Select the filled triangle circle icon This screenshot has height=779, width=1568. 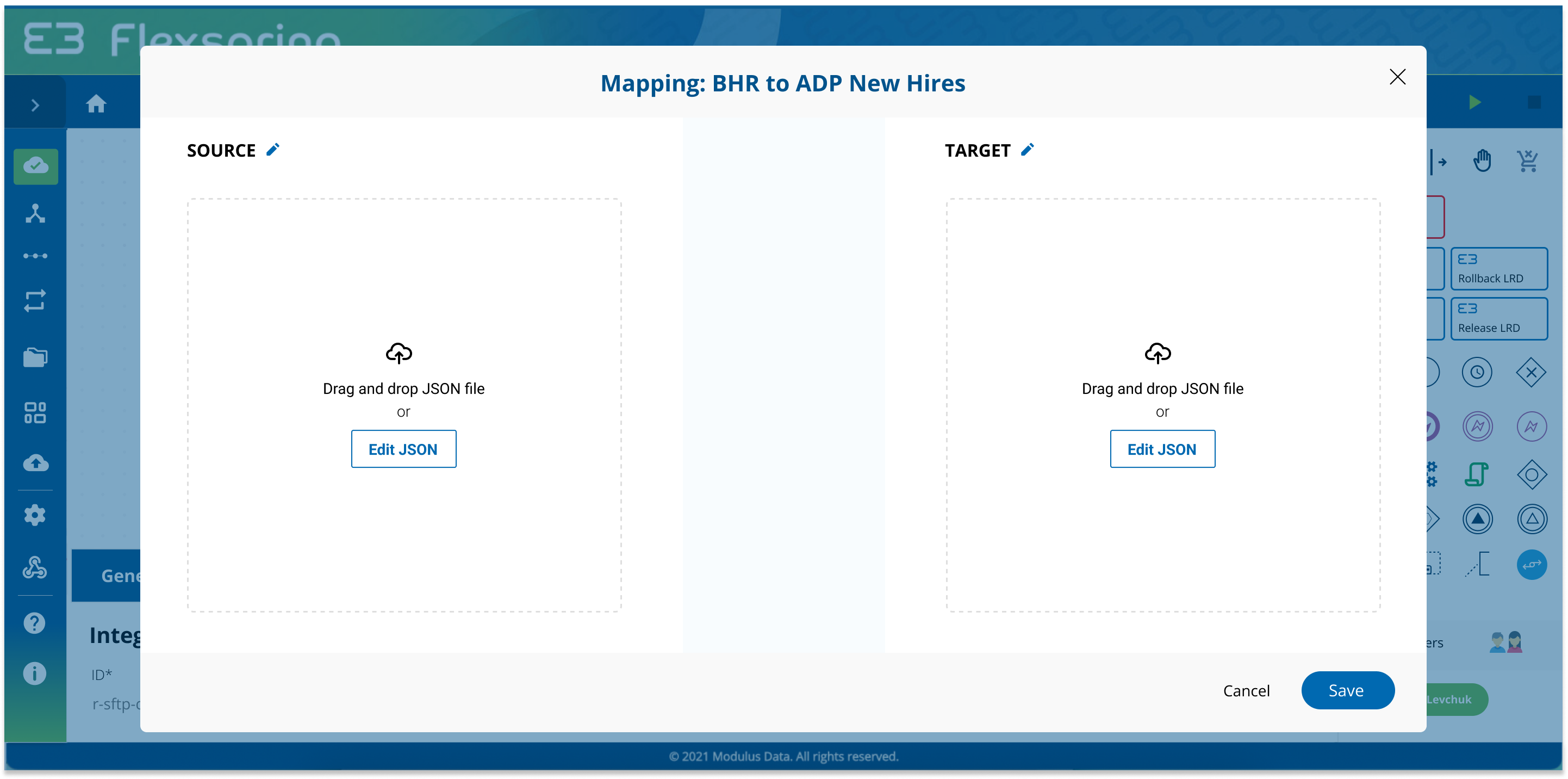click(1477, 520)
